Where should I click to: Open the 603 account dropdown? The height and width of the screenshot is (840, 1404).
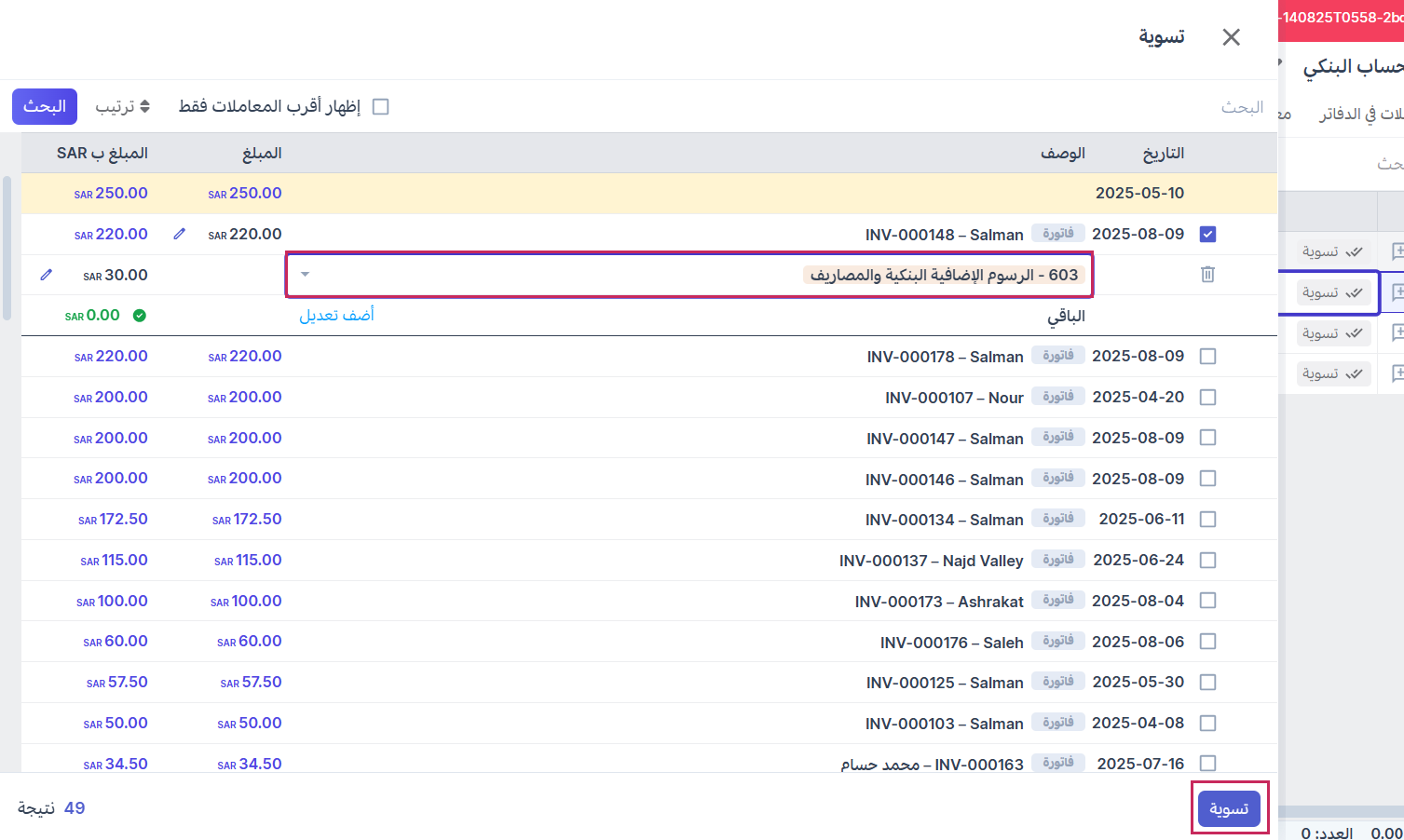[x=689, y=275]
